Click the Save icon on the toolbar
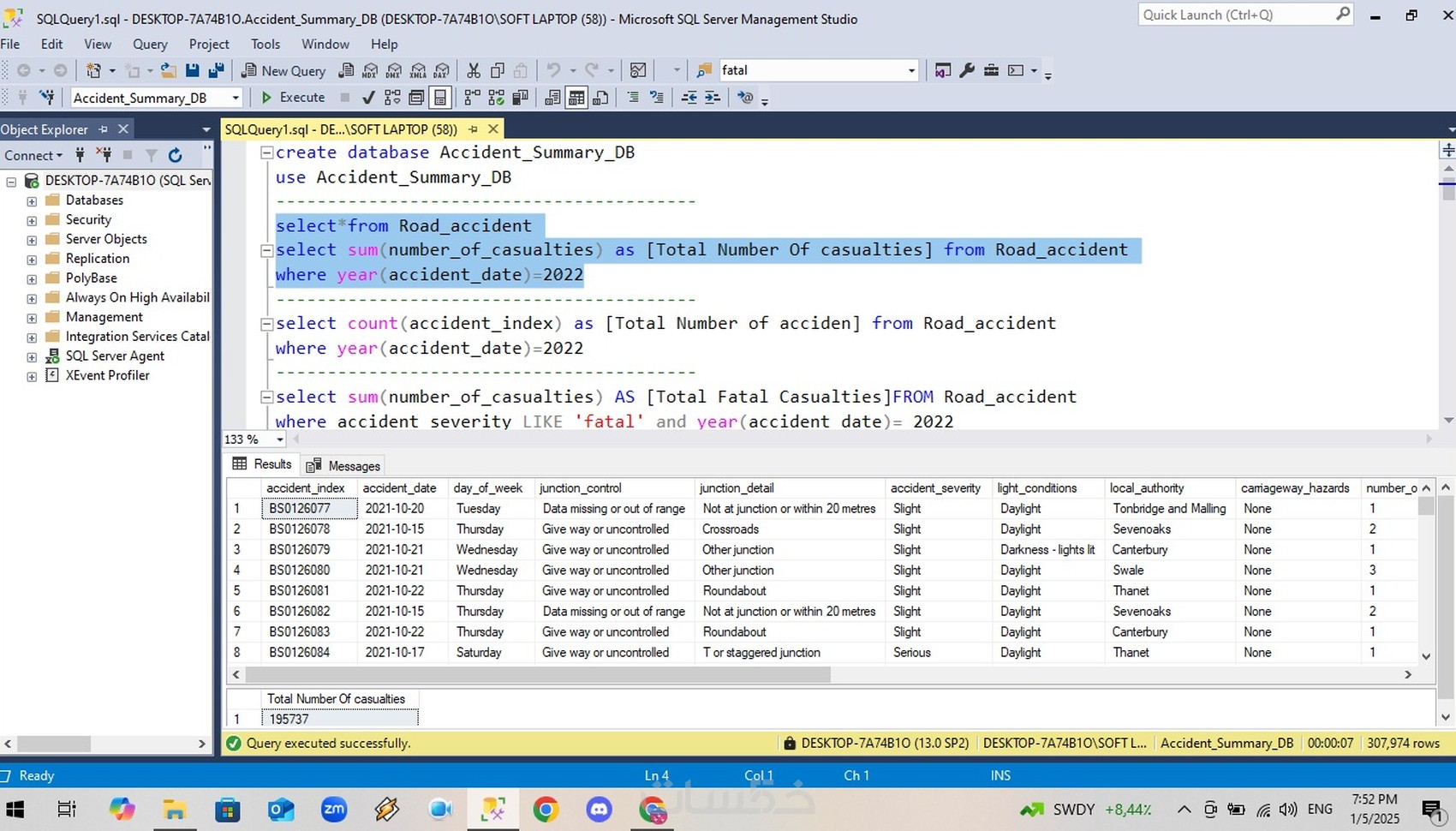 pos(192,70)
